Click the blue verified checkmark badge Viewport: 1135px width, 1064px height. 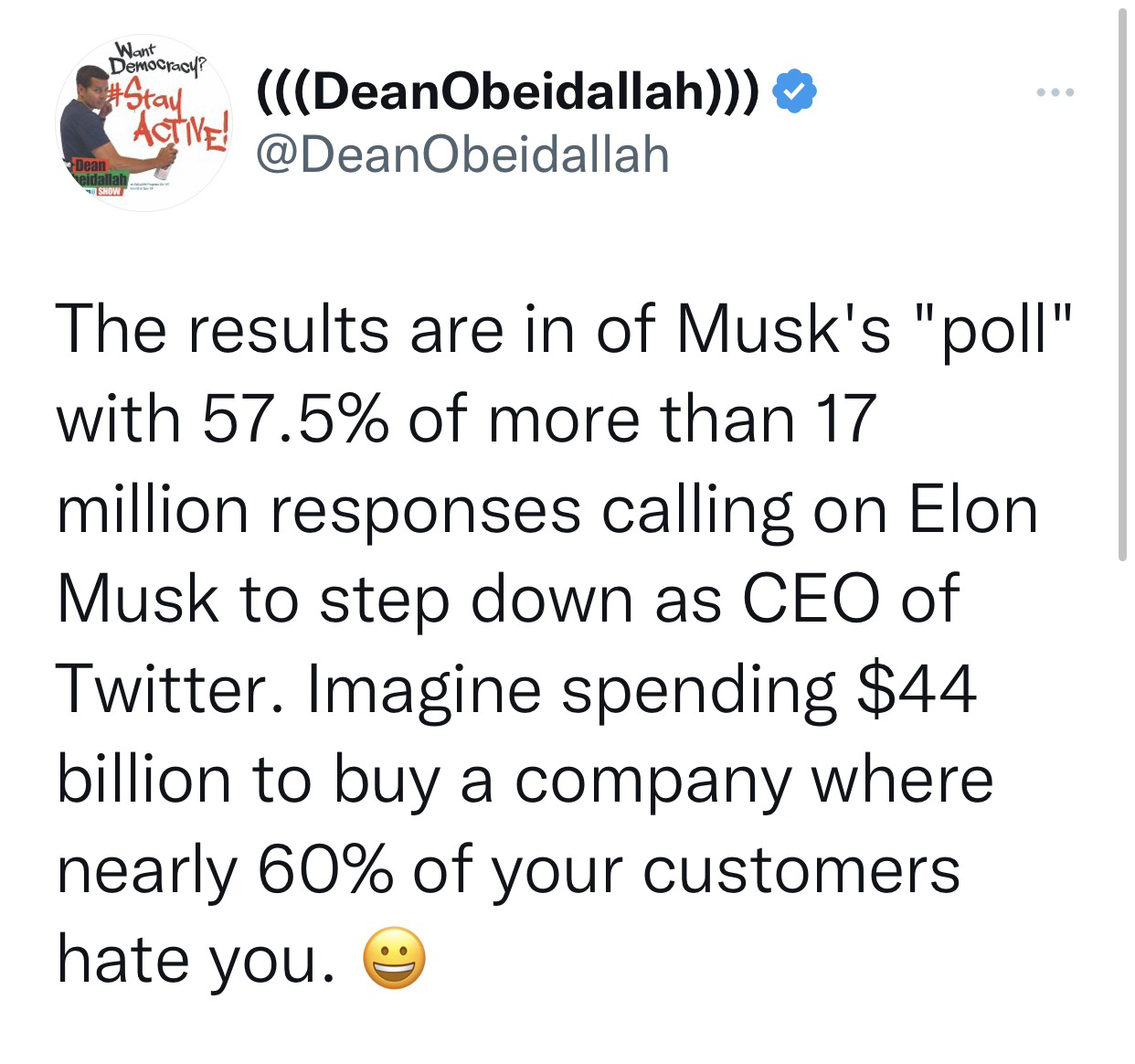point(795,92)
